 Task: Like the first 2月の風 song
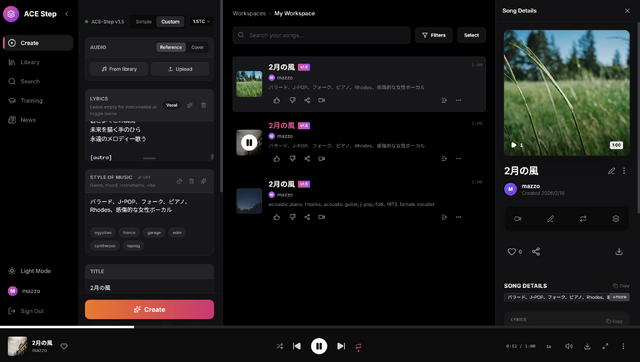(277, 100)
